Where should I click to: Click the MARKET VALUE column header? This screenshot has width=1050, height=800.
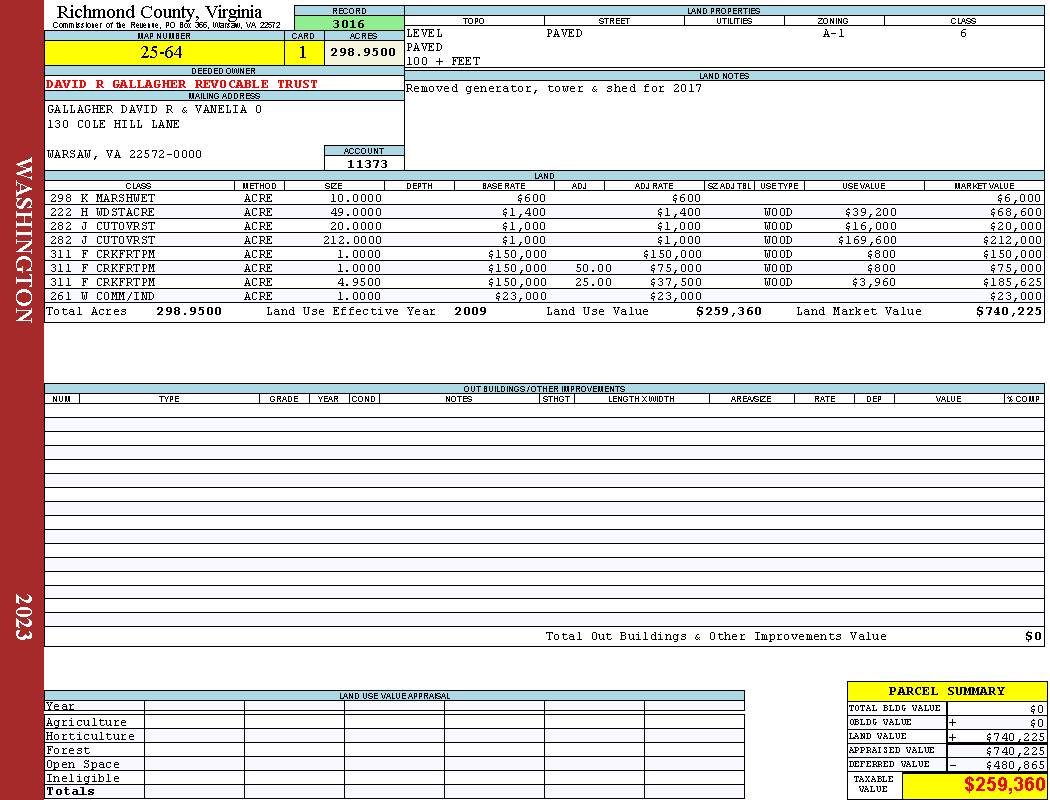[984, 185]
